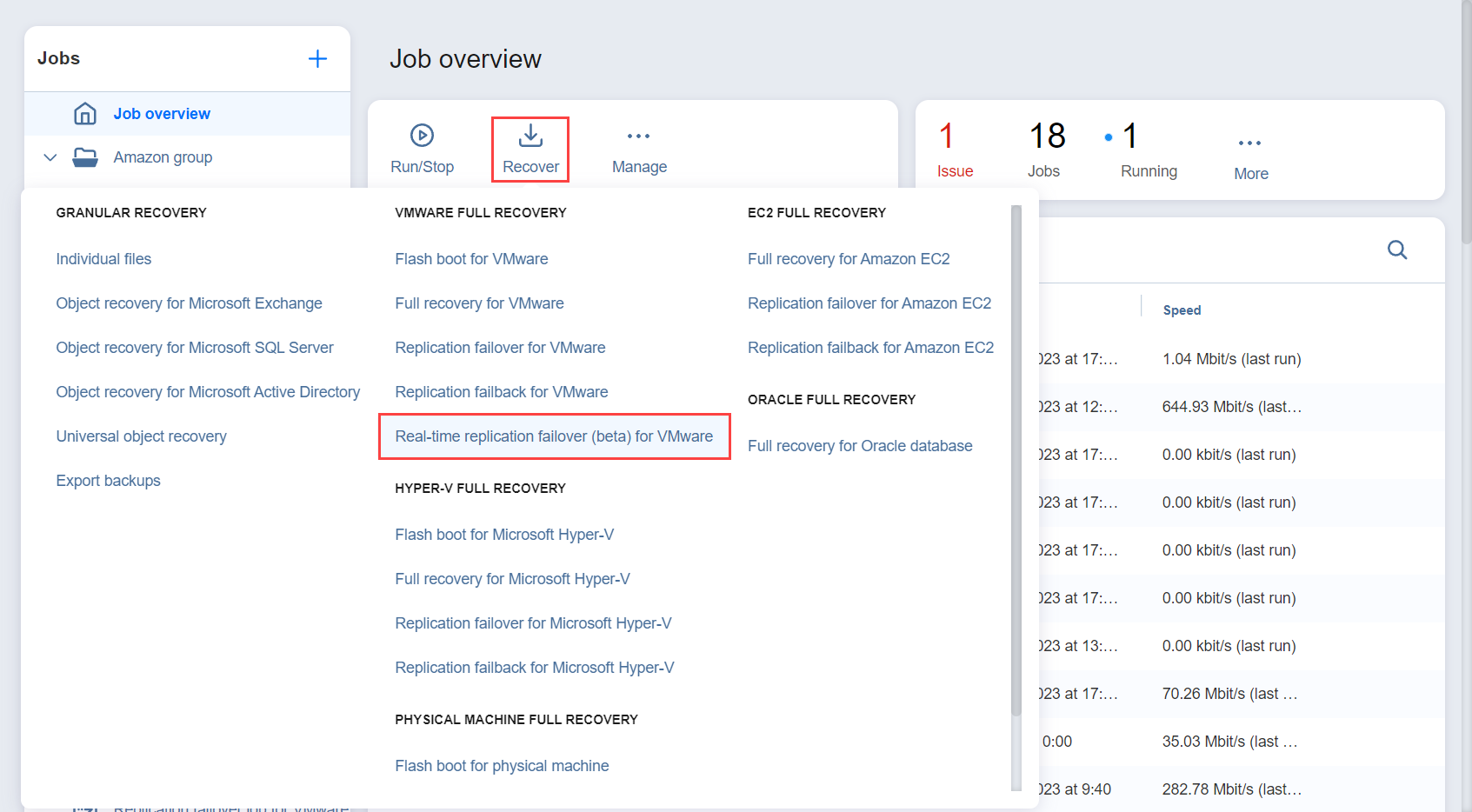Click the plus icon to add job

point(317,58)
